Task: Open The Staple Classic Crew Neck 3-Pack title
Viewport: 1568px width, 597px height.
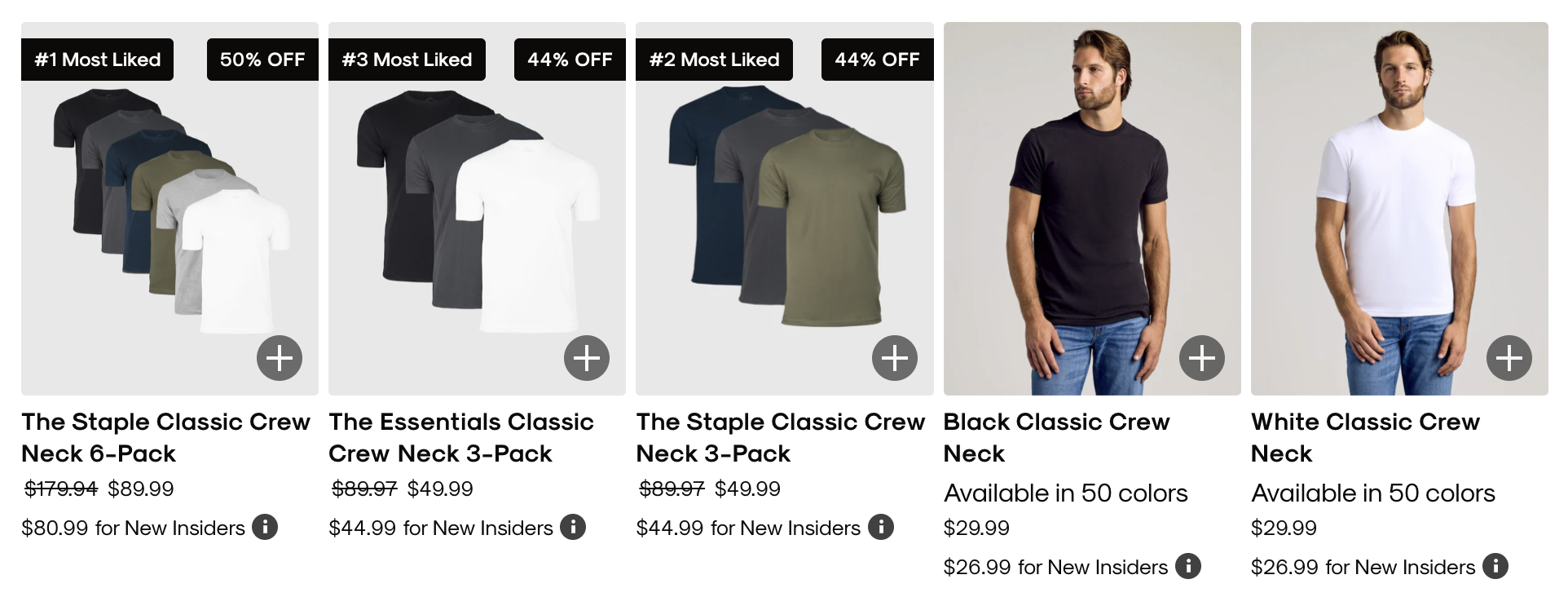Action: 780,437
